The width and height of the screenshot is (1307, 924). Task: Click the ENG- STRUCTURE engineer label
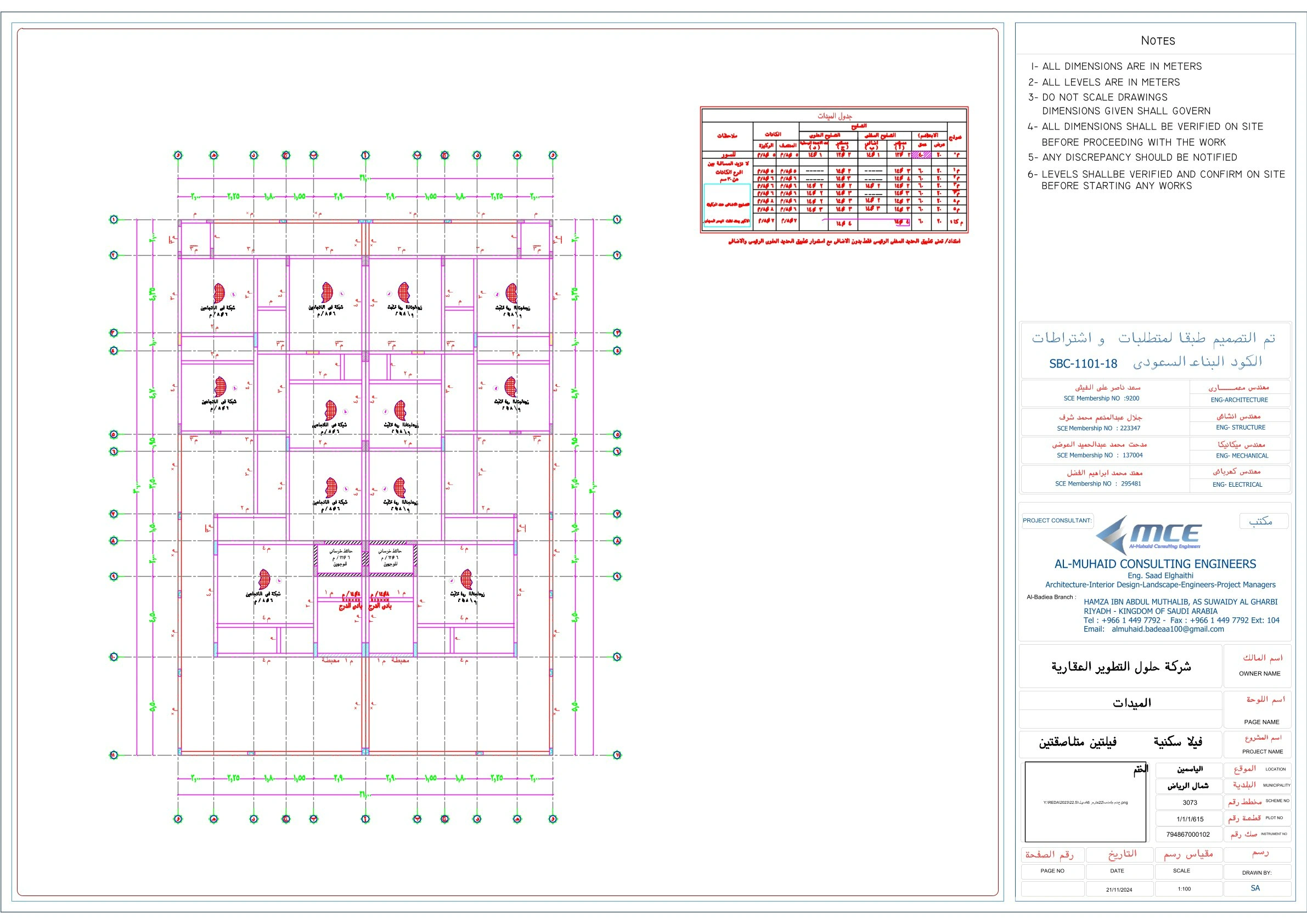(1241, 427)
